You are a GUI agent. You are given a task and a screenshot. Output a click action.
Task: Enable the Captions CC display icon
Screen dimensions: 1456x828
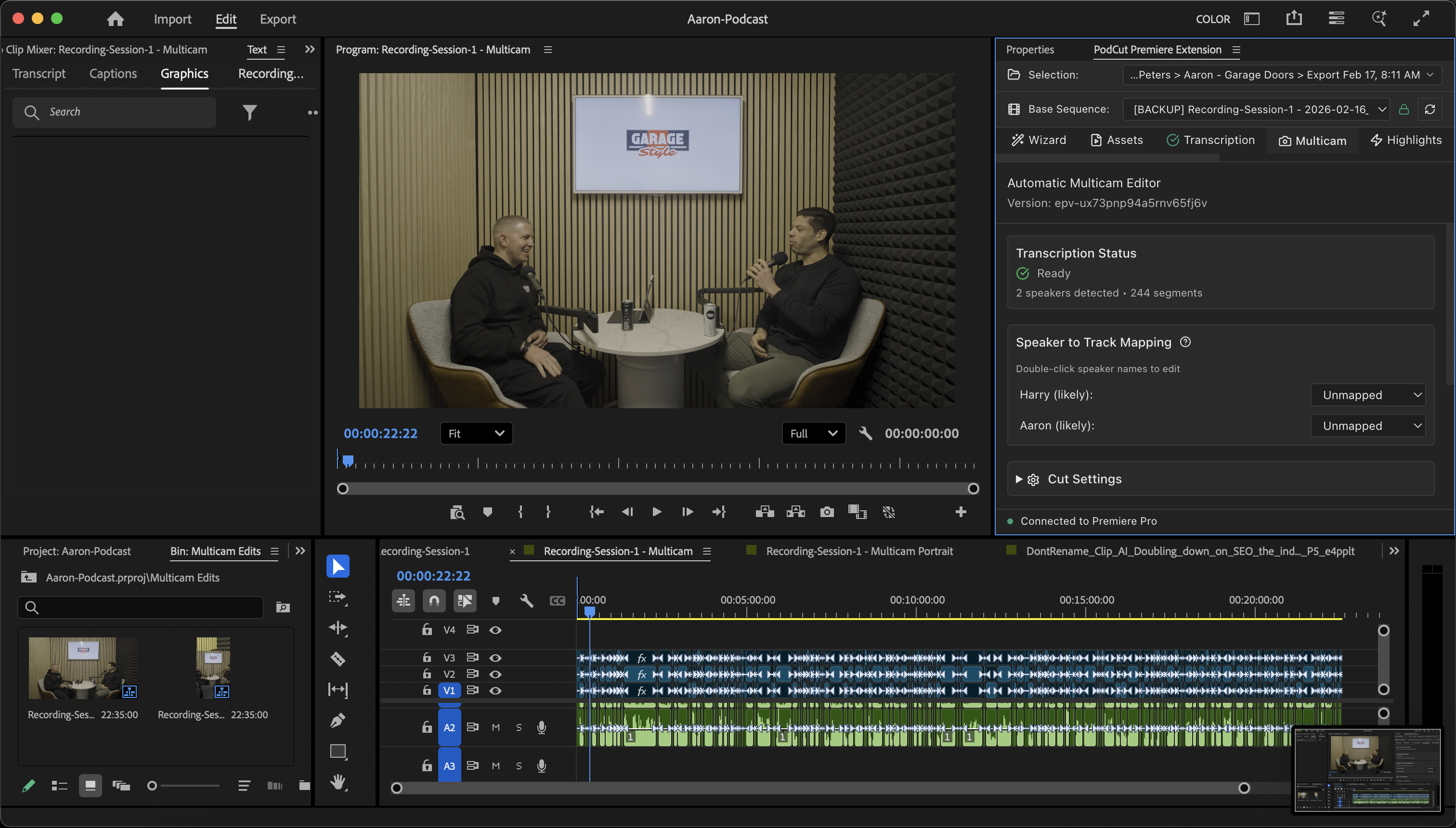tap(557, 600)
